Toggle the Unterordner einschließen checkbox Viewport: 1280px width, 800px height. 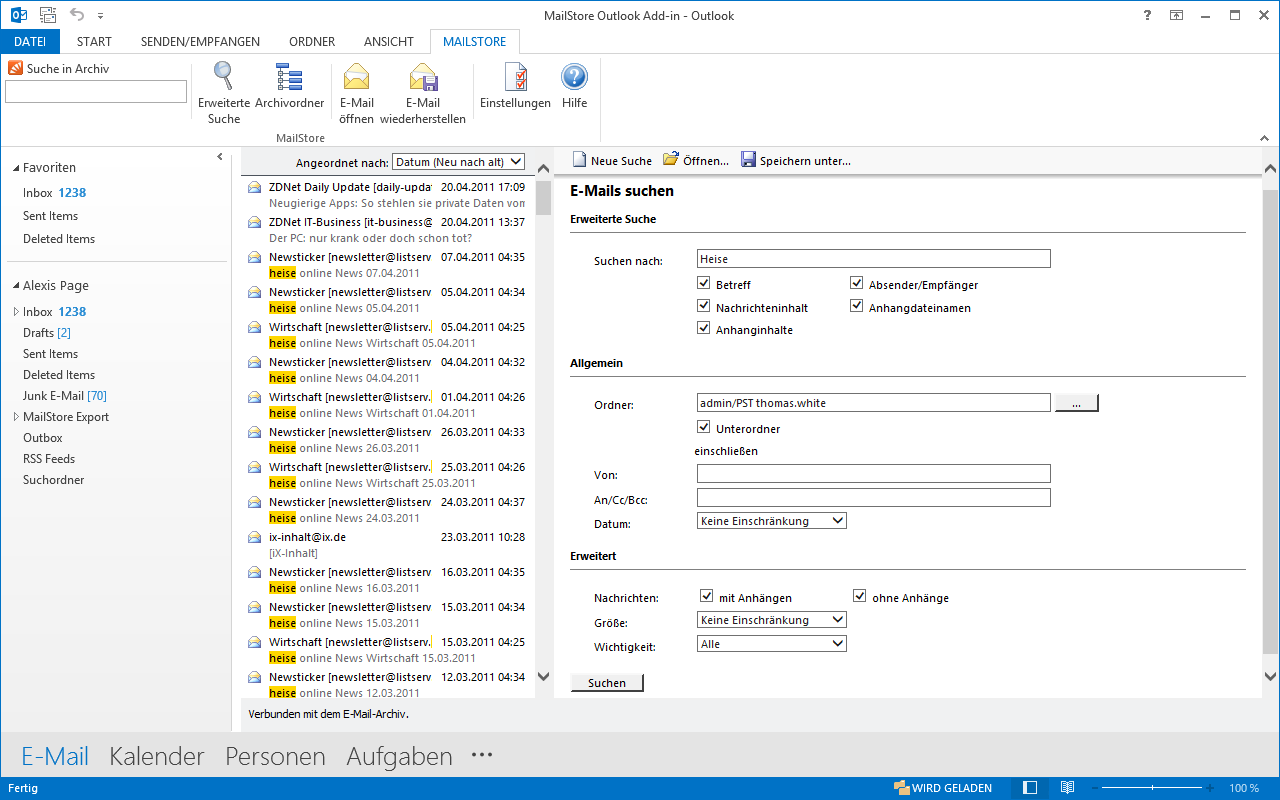coord(705,428)
